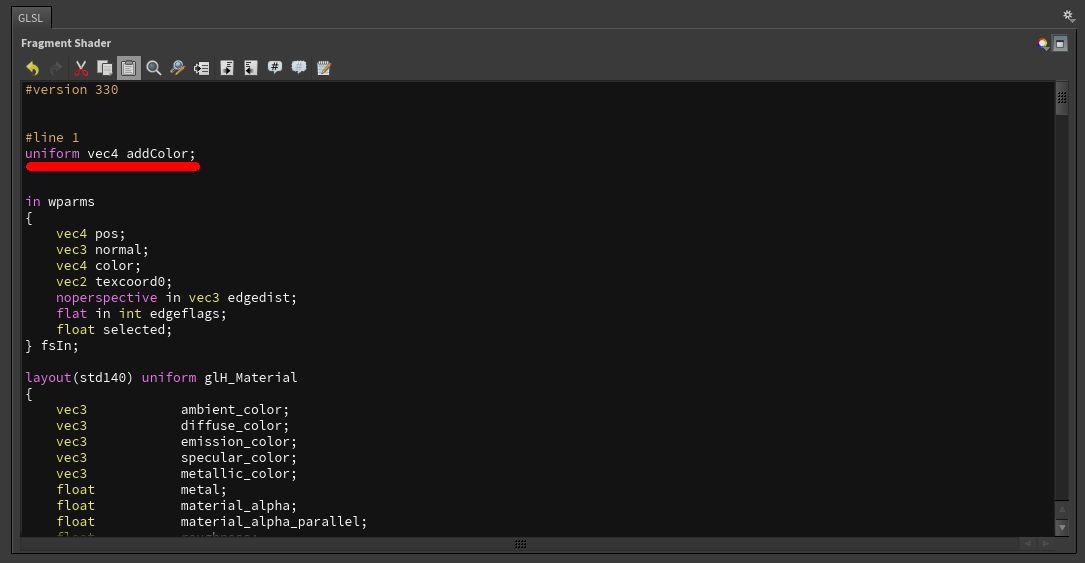Viewport: 1085px width, 563px height.
Task: Click the Fragment Shader heading label
Action: (66, 43)
